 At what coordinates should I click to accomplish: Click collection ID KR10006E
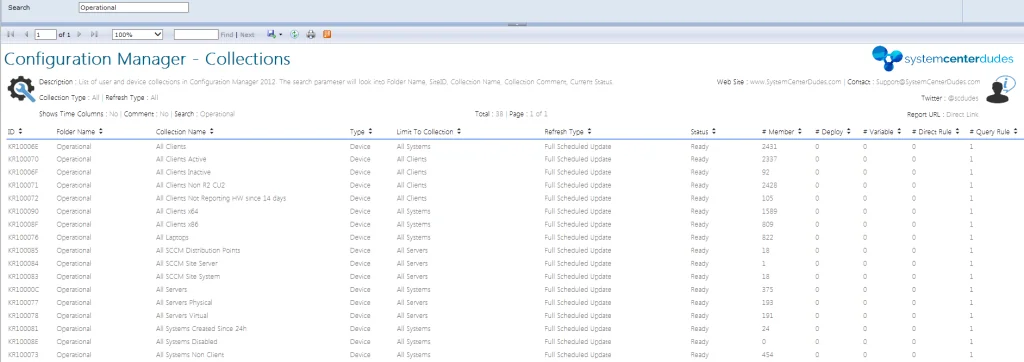click(x=24, y=146)
